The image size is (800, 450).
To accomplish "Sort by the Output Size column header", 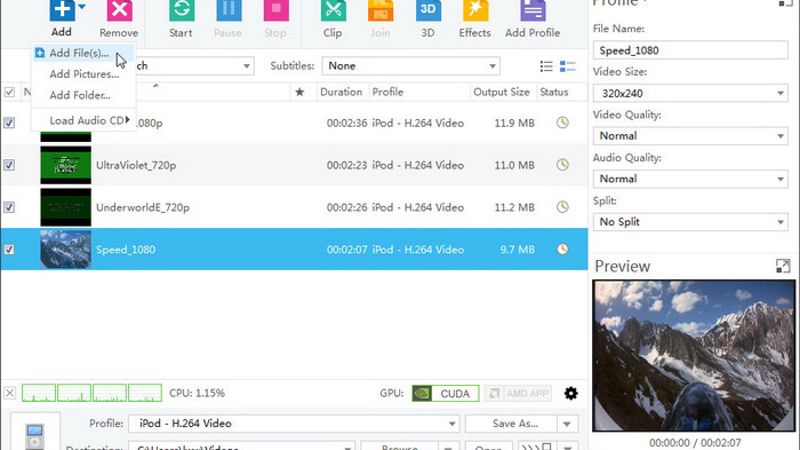I will click(x=501, y=92).
